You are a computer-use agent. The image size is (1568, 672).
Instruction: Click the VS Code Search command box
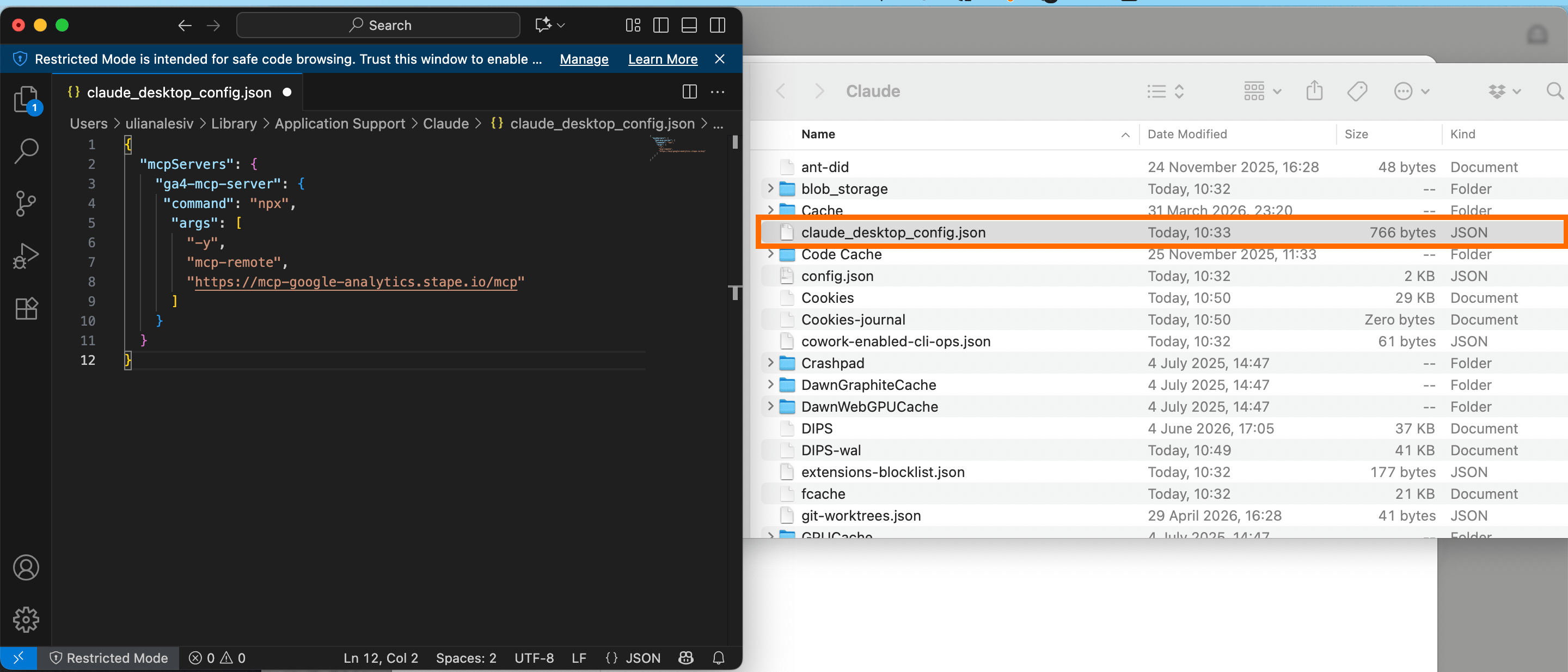pyautogui.click(x=378, y=25)
